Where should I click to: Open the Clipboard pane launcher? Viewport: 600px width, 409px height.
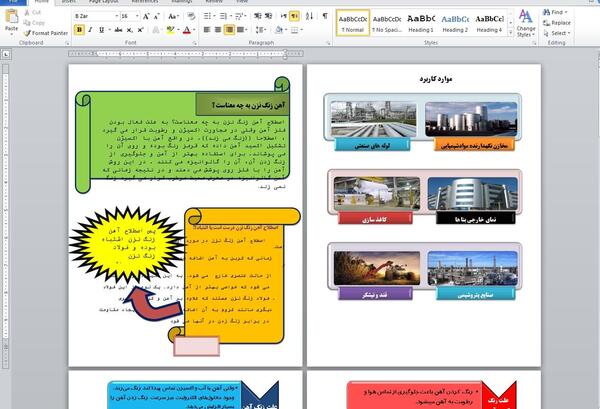click(68, 43)
